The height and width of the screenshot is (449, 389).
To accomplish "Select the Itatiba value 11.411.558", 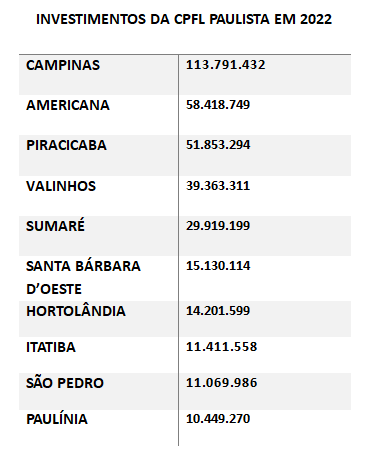I will tap(221, 347).
